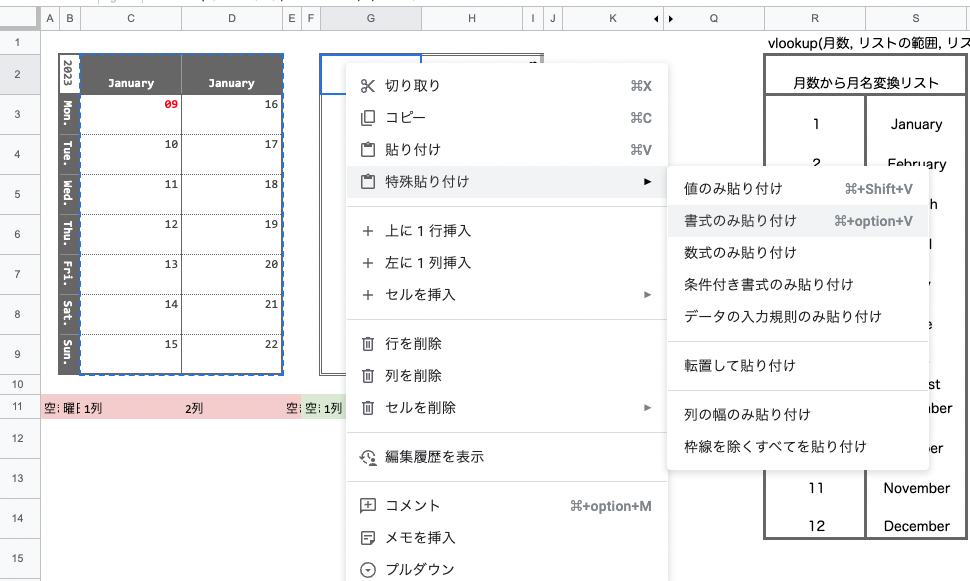Click the January header in column C
Screen dimensions: 970x581
[131, 74]
